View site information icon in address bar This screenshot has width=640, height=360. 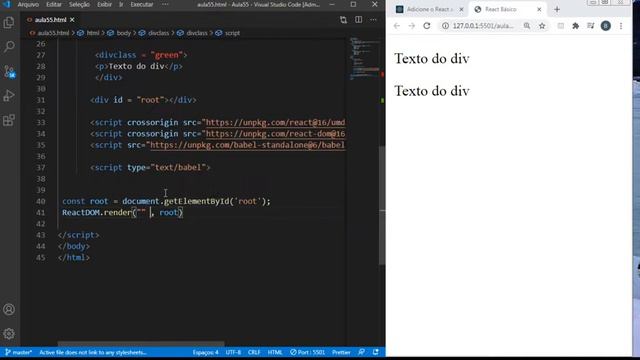pyautogui.click(x=445, y=26)
